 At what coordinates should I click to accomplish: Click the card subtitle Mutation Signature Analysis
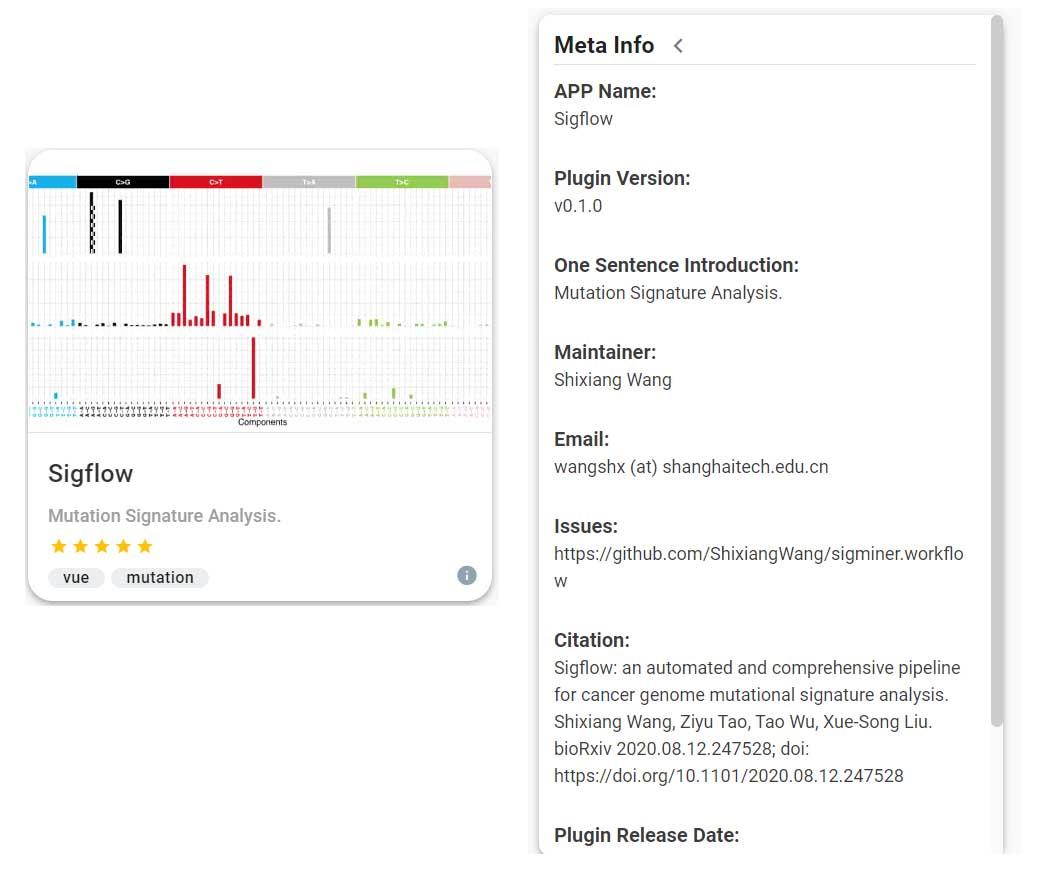coord(164,516)
